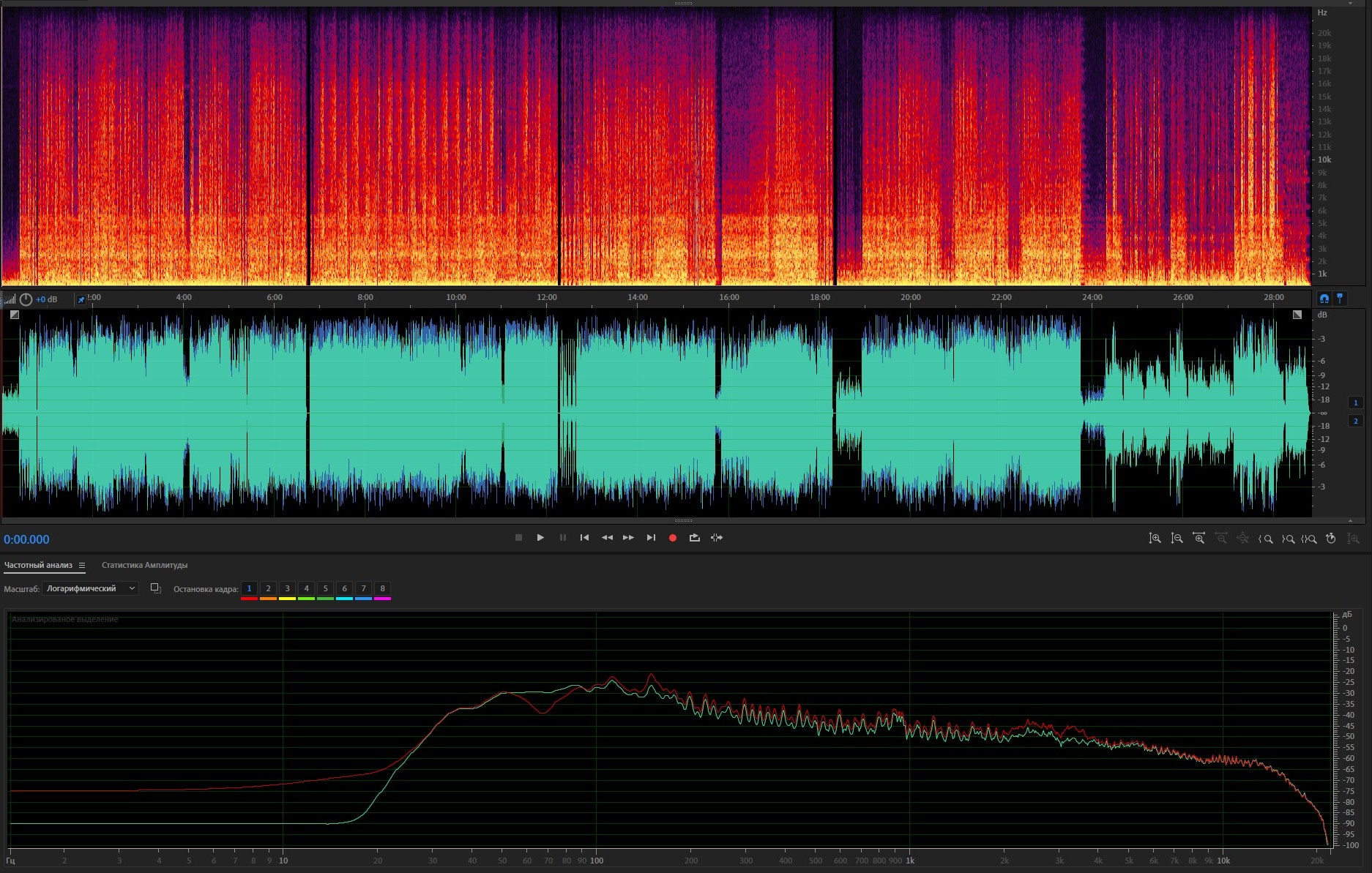Zoom to the selection out-point
Screen dimensions: 1372x873
click(1287, 539)
